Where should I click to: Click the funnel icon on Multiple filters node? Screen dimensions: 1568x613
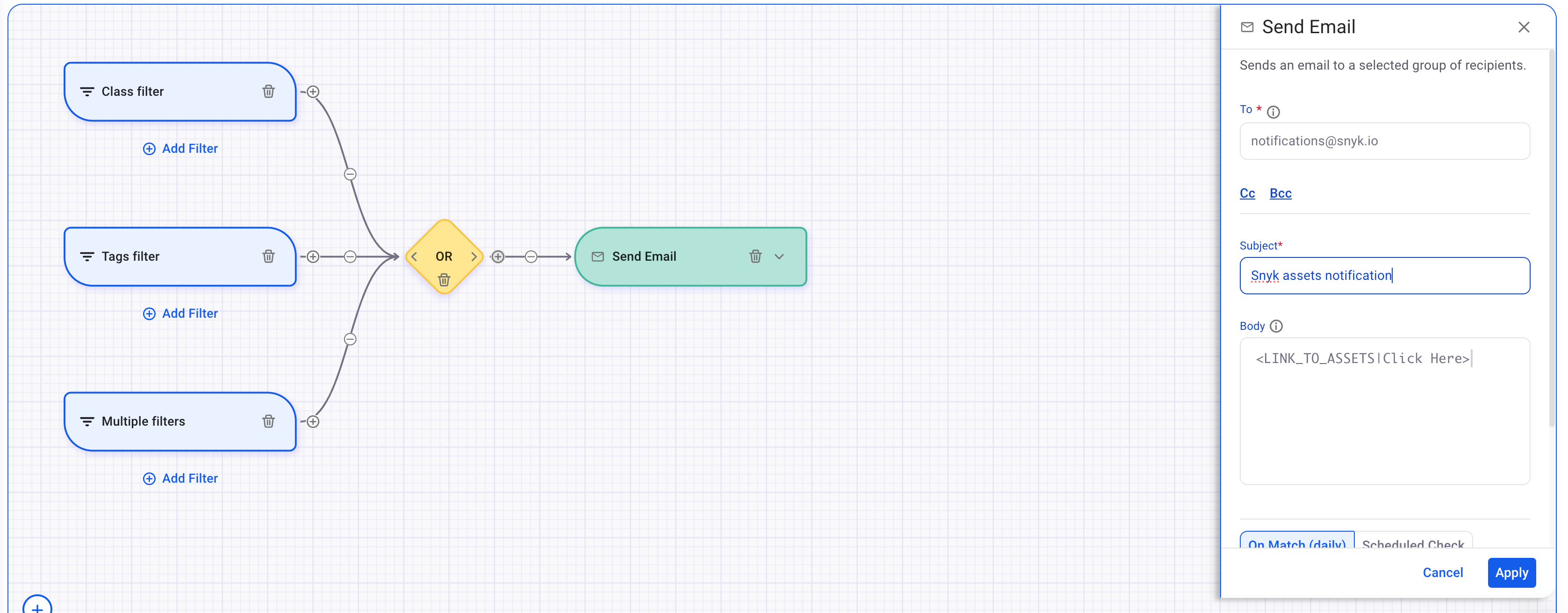(x=86, y=421)
